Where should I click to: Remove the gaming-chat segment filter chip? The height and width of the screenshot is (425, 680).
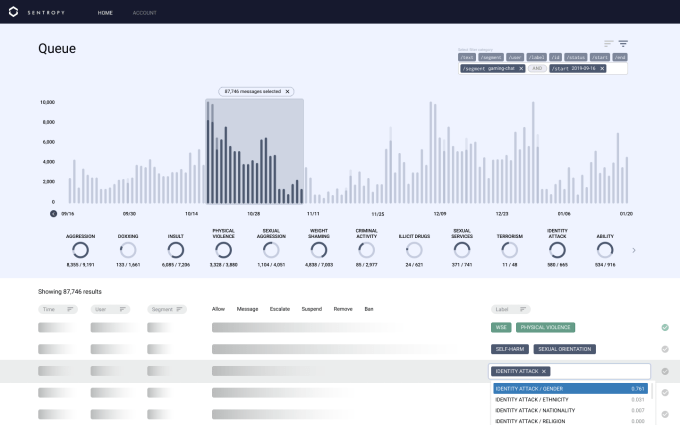(x=521, y=69)
